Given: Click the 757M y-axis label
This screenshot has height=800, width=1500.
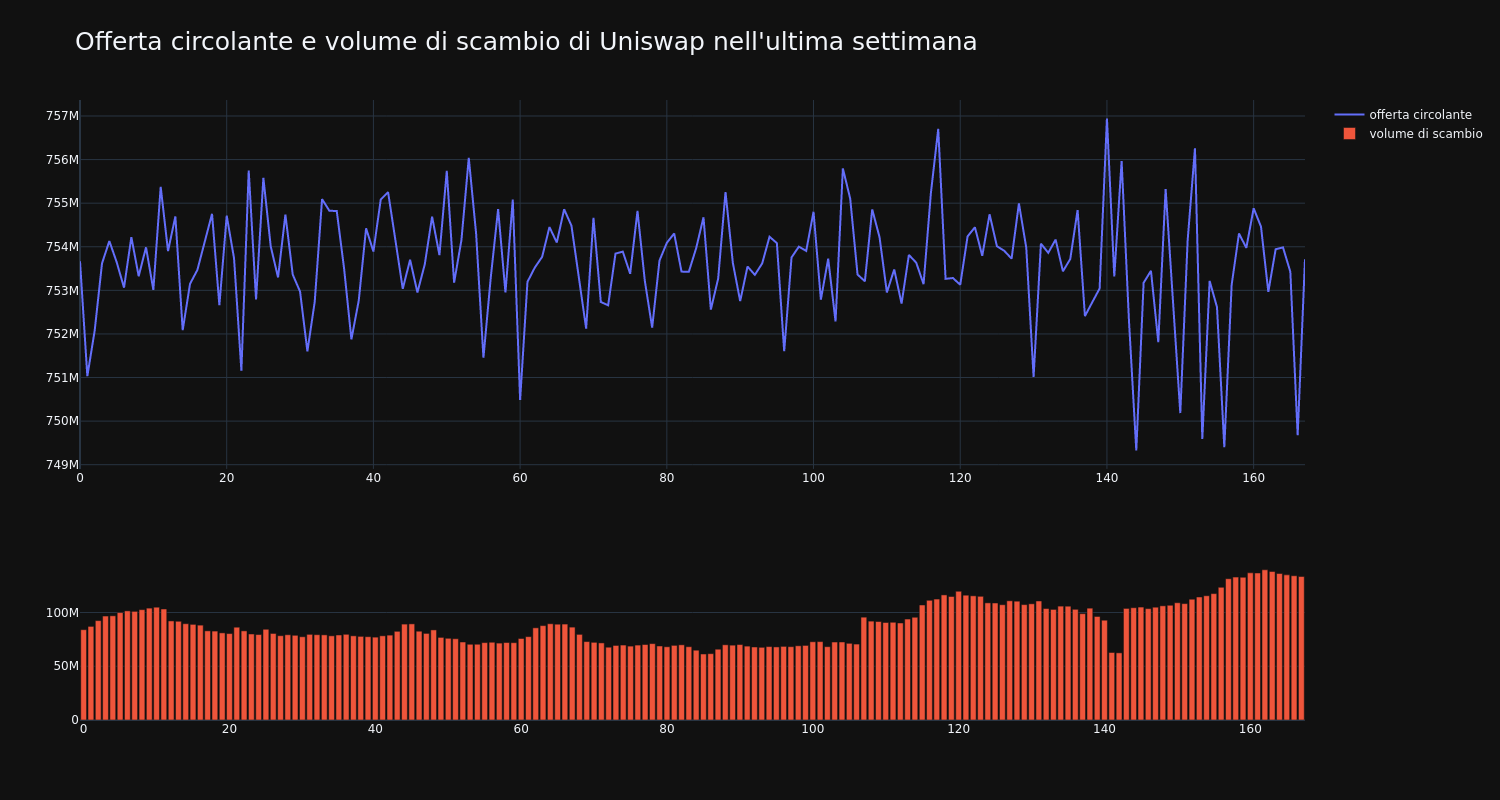Looking at the screenshot, I should [62, 116].
